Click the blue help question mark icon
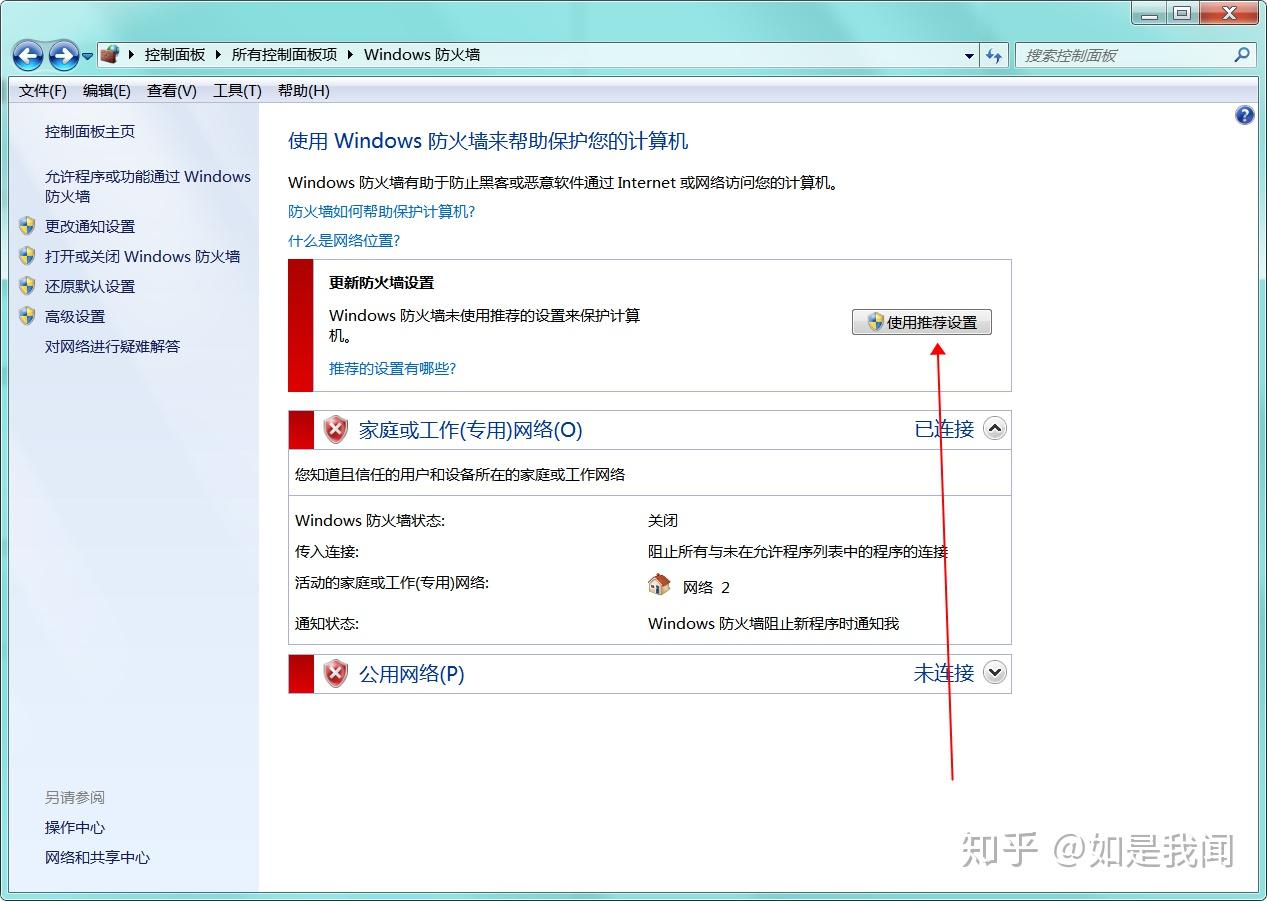The width and height of the screenshot is (1267, 901). [1245, 115]
